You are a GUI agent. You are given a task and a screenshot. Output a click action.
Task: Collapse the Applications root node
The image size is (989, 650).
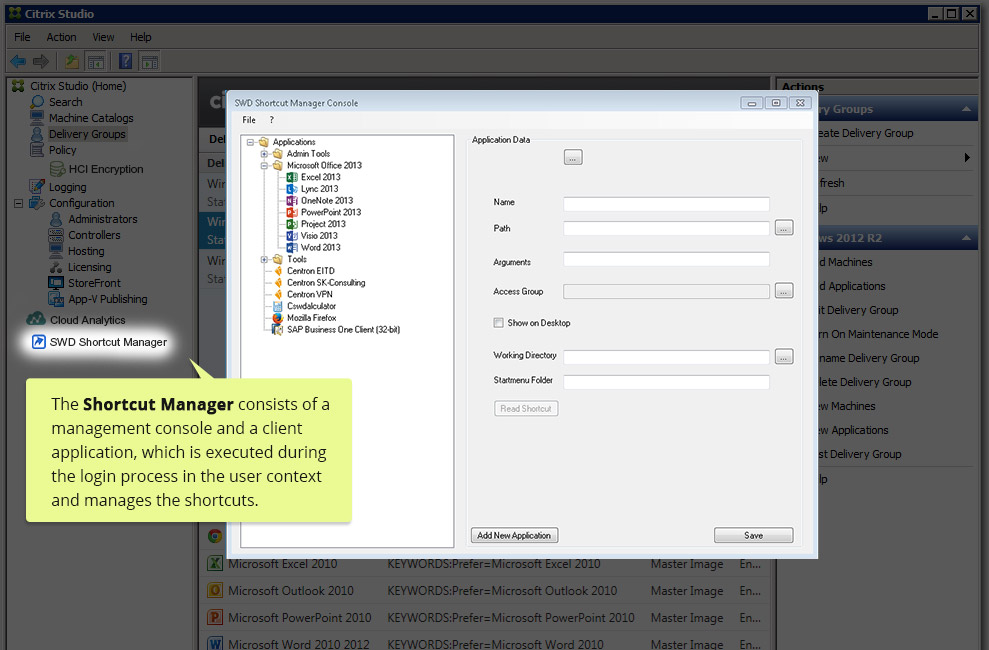coord(250,142)
